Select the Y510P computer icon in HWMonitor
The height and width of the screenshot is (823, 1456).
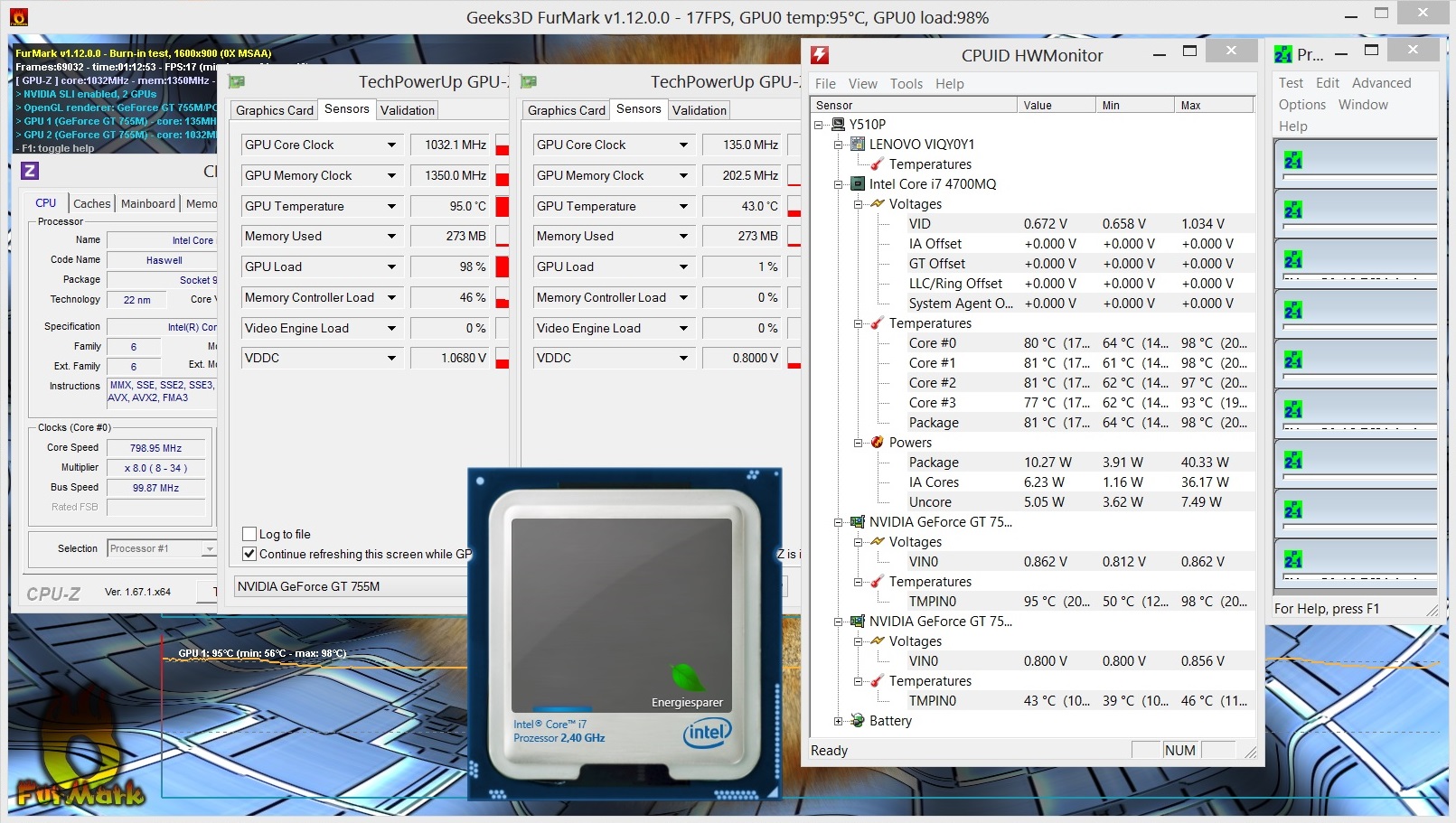(838, 125)
